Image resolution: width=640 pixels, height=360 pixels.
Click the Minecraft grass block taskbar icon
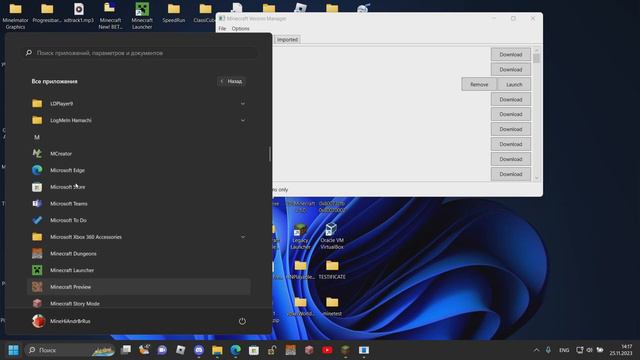click(345, 350)
